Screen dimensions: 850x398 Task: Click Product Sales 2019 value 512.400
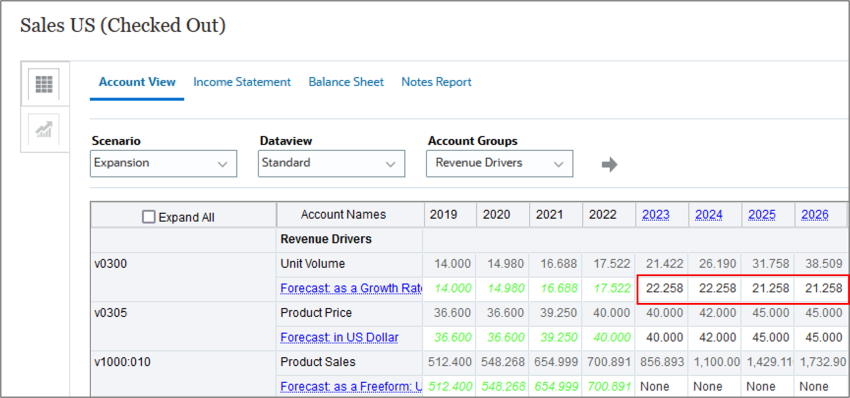click(449, 362)
